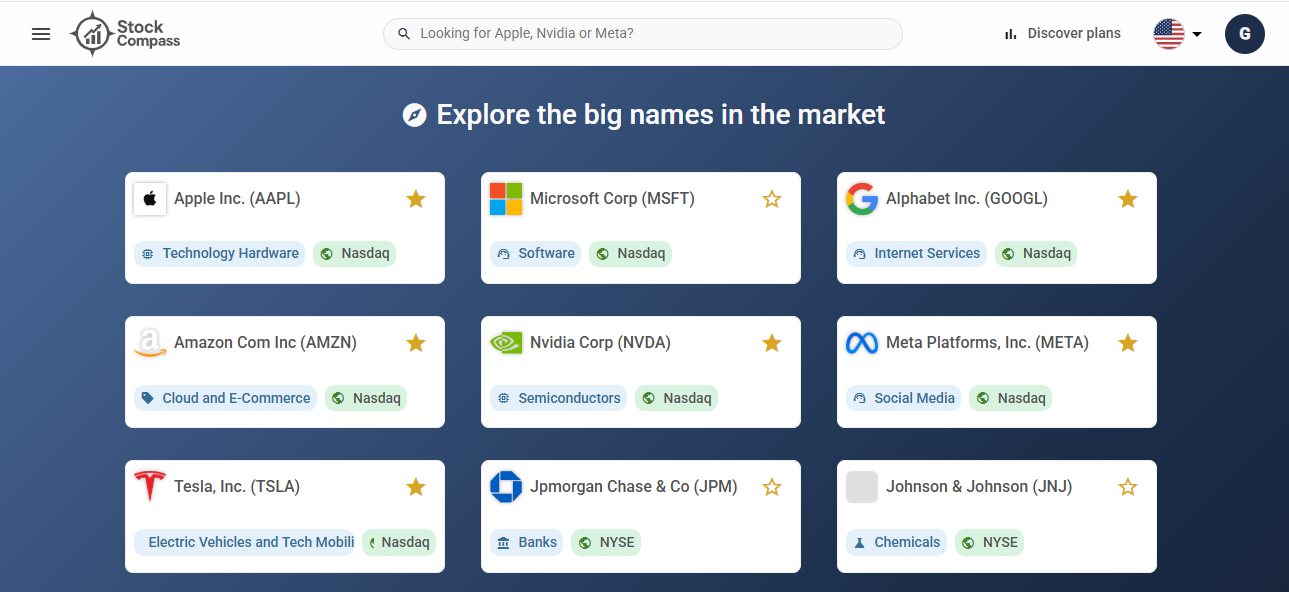The height and width of the screenshot is (592, 1289).
Task: Expand the US flag country dropdown
Action: (1178, 34)
